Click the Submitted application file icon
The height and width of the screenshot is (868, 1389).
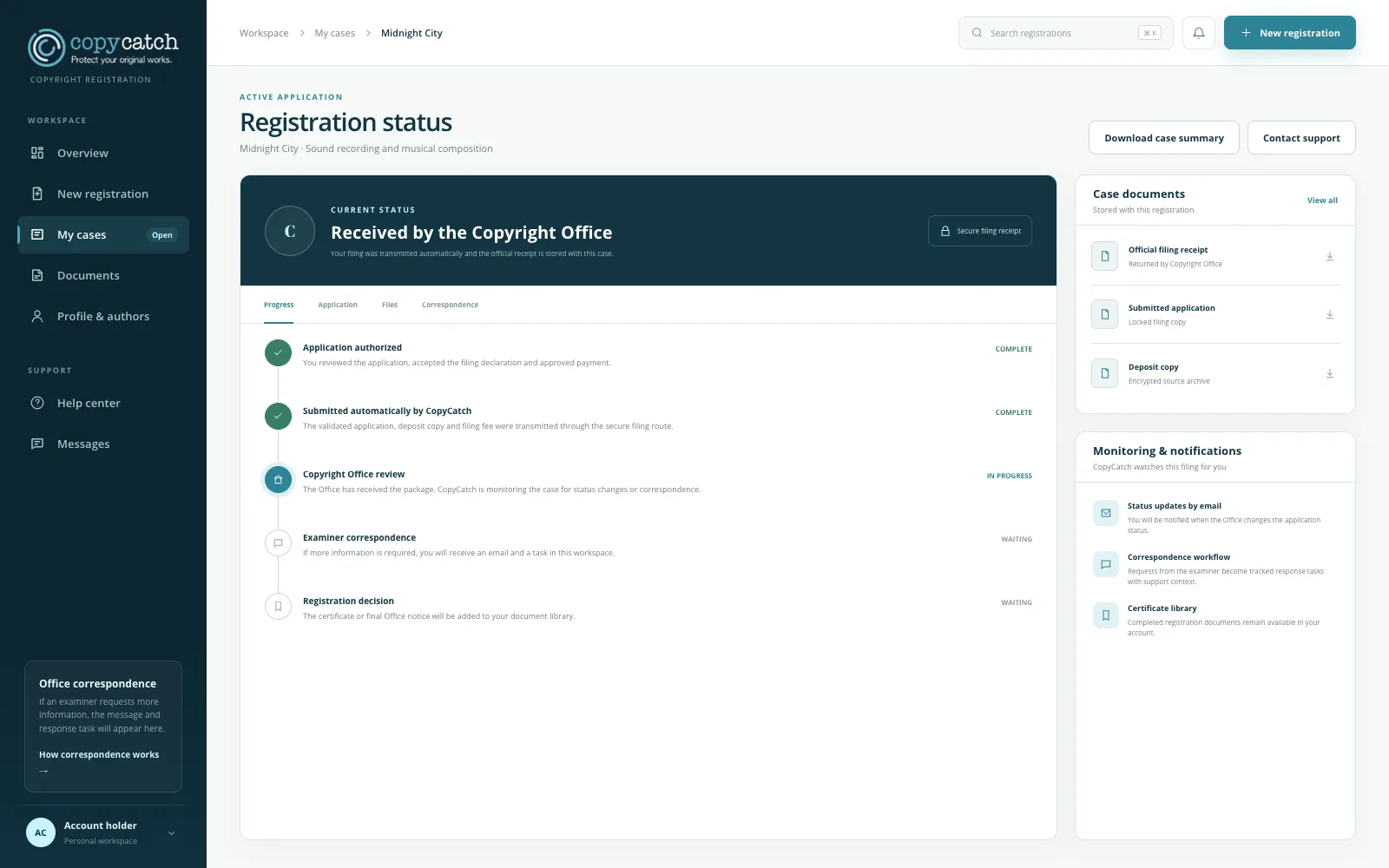[1104, 314]
